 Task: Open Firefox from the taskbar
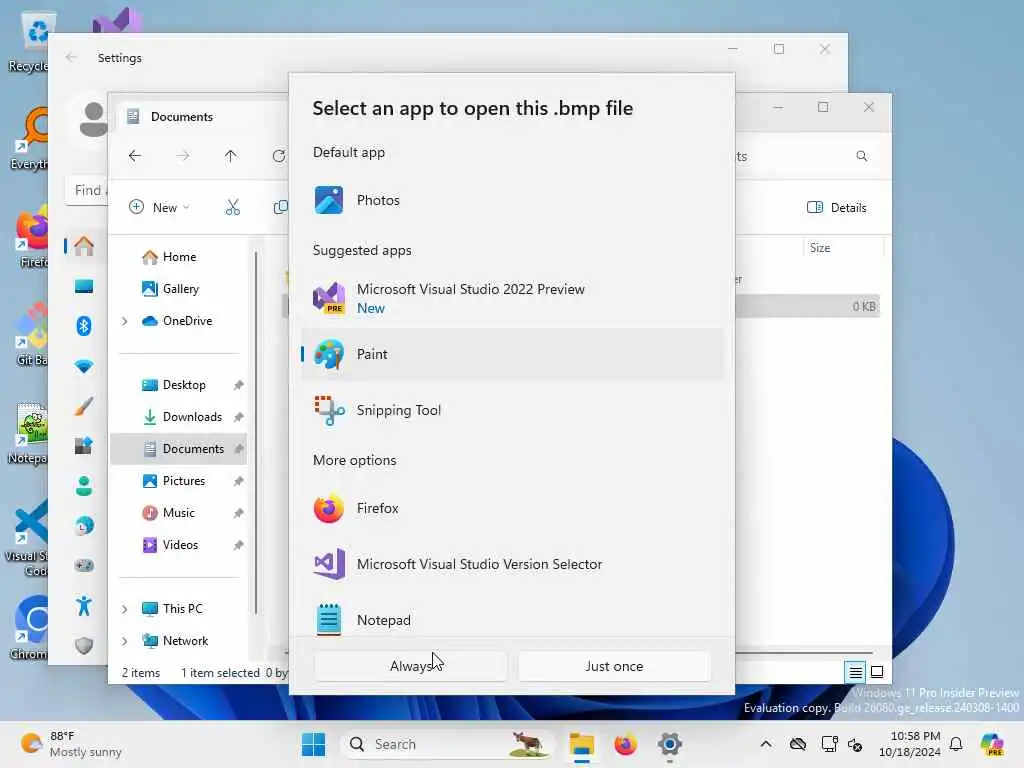(x=626, y=744)
